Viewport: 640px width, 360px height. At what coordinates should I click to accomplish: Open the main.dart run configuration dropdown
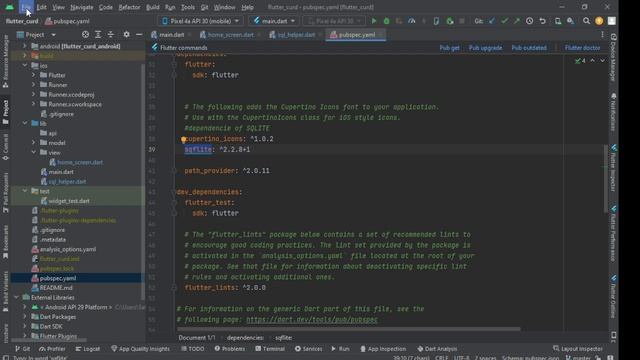[x=273, y=21]
